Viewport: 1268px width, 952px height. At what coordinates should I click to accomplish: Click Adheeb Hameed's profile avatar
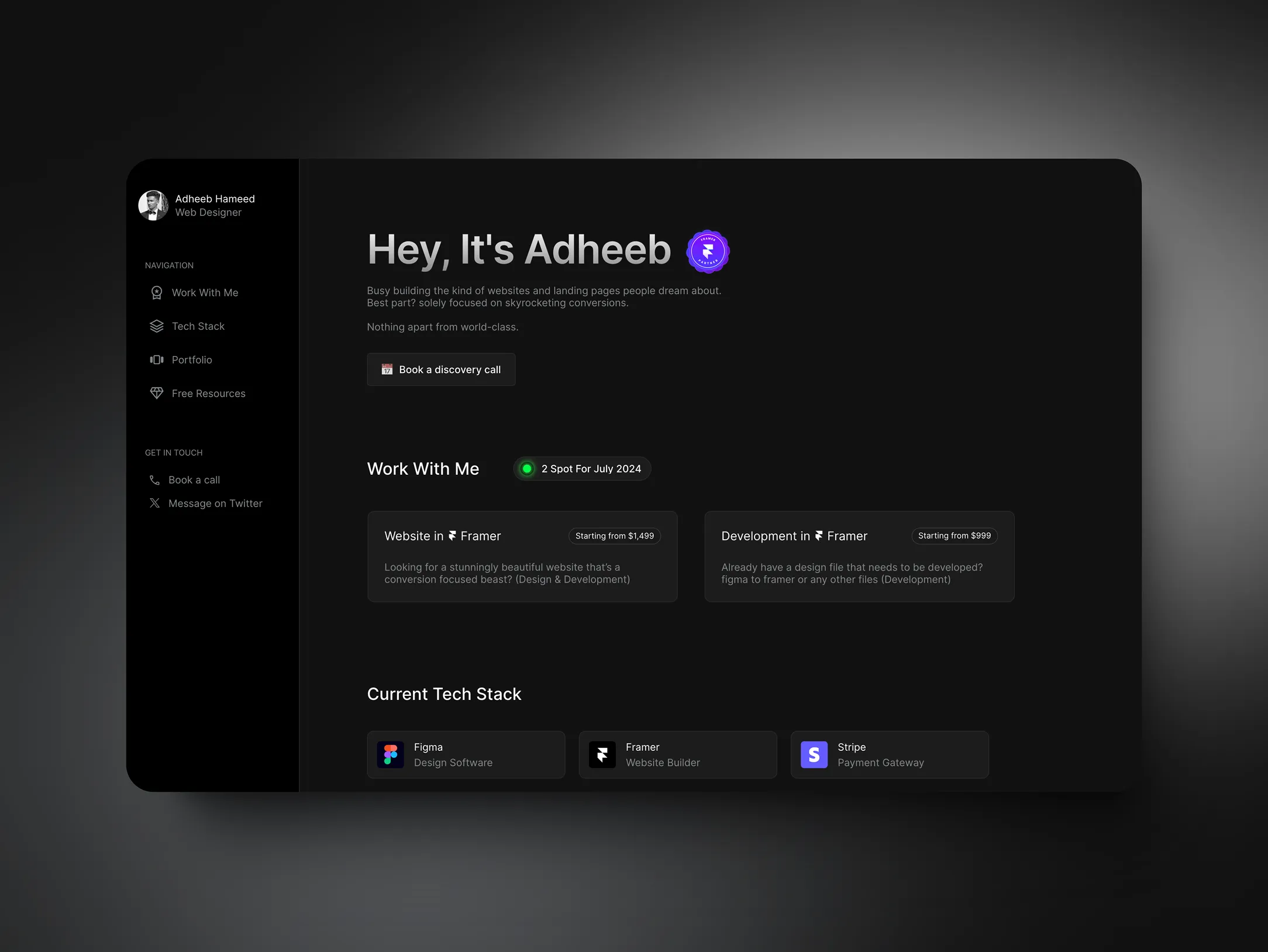pos(153,205)
